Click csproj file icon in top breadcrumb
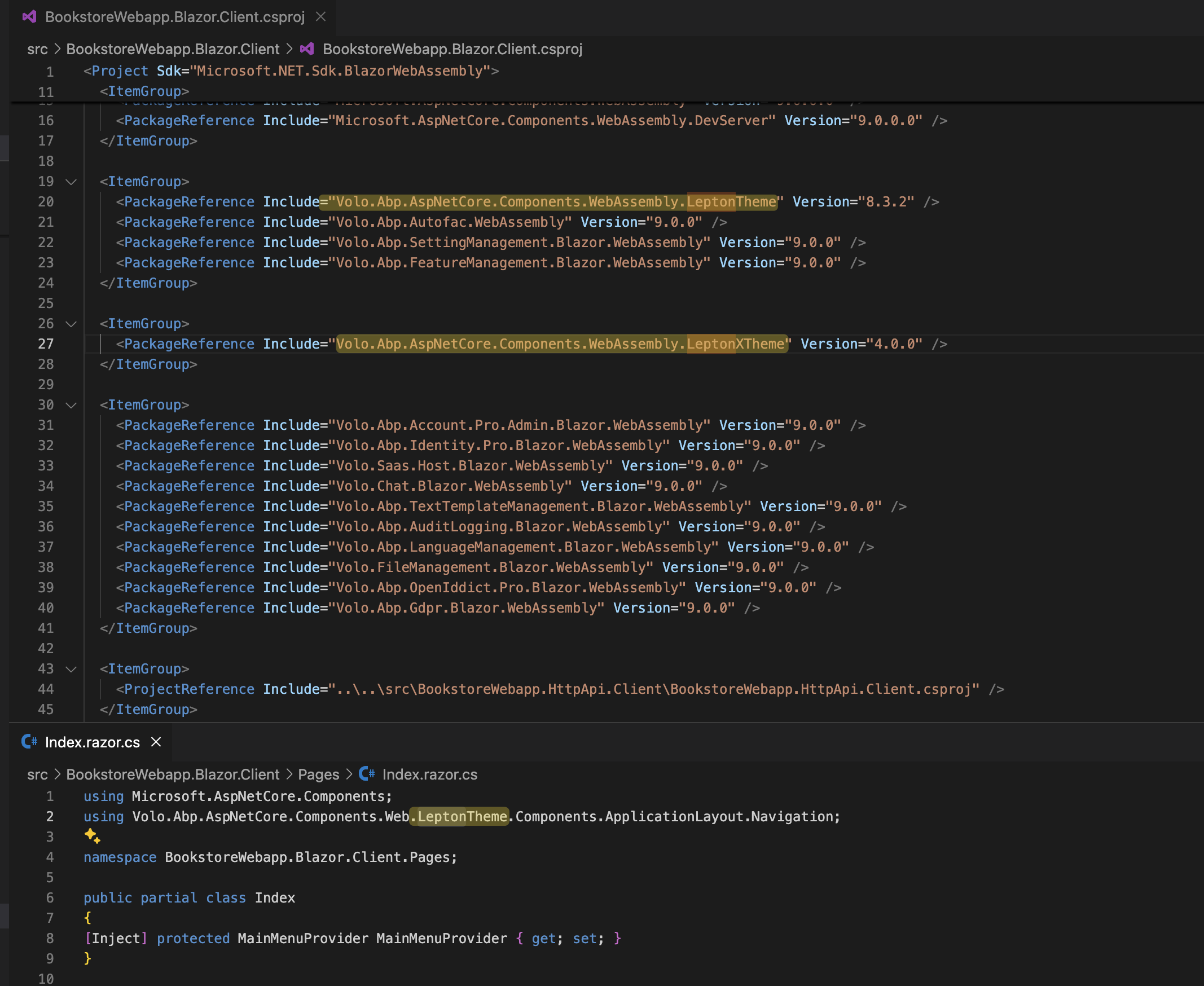This screenshot has height=986, width=1204. pos(307,49)
